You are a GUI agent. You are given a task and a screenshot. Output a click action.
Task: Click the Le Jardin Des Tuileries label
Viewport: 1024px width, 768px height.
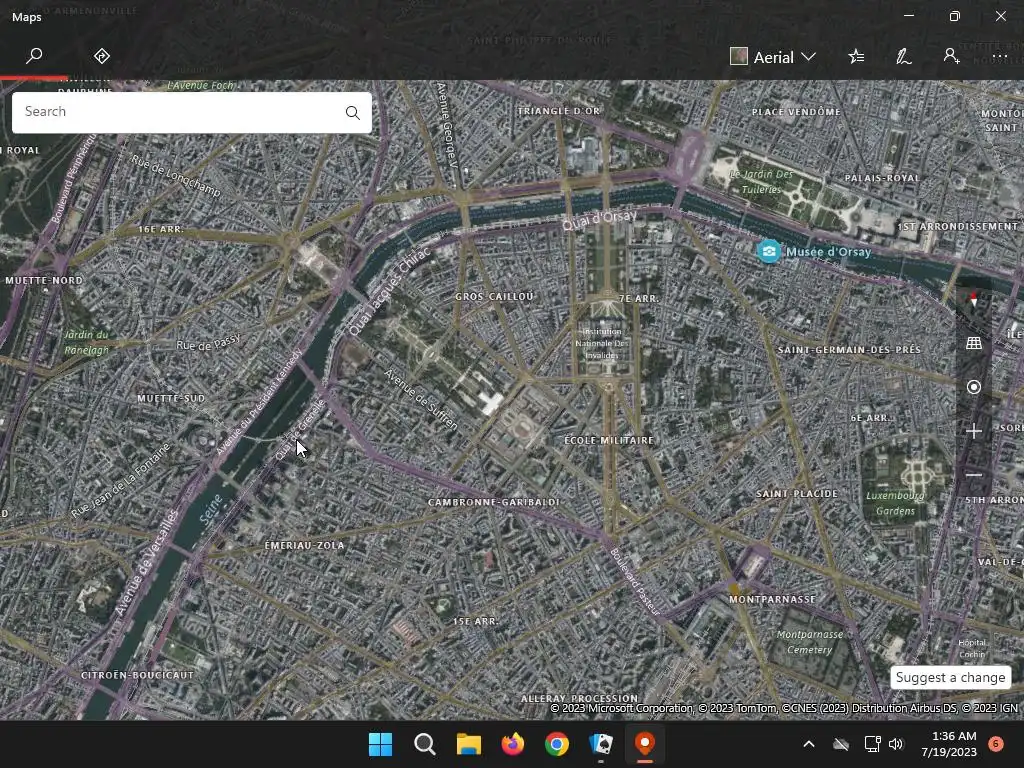(x=761, y=182)
